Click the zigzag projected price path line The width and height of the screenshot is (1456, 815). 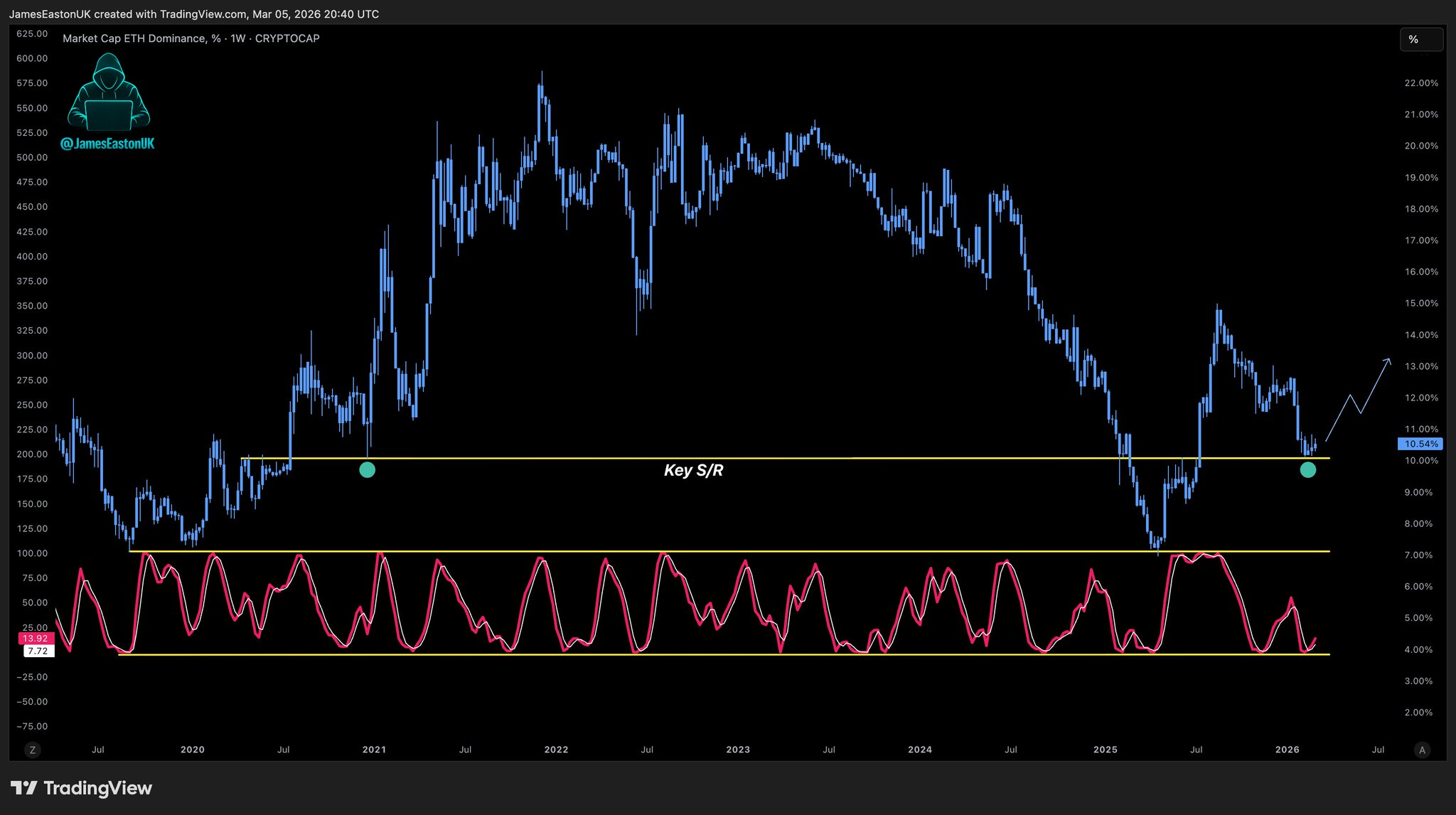[1355, 403]
